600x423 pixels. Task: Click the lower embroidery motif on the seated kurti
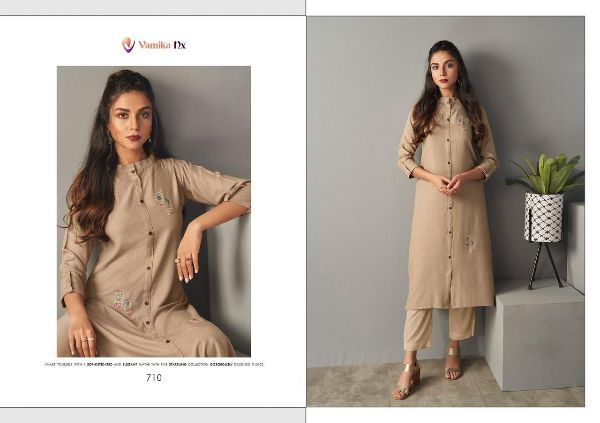coord(123,301)
